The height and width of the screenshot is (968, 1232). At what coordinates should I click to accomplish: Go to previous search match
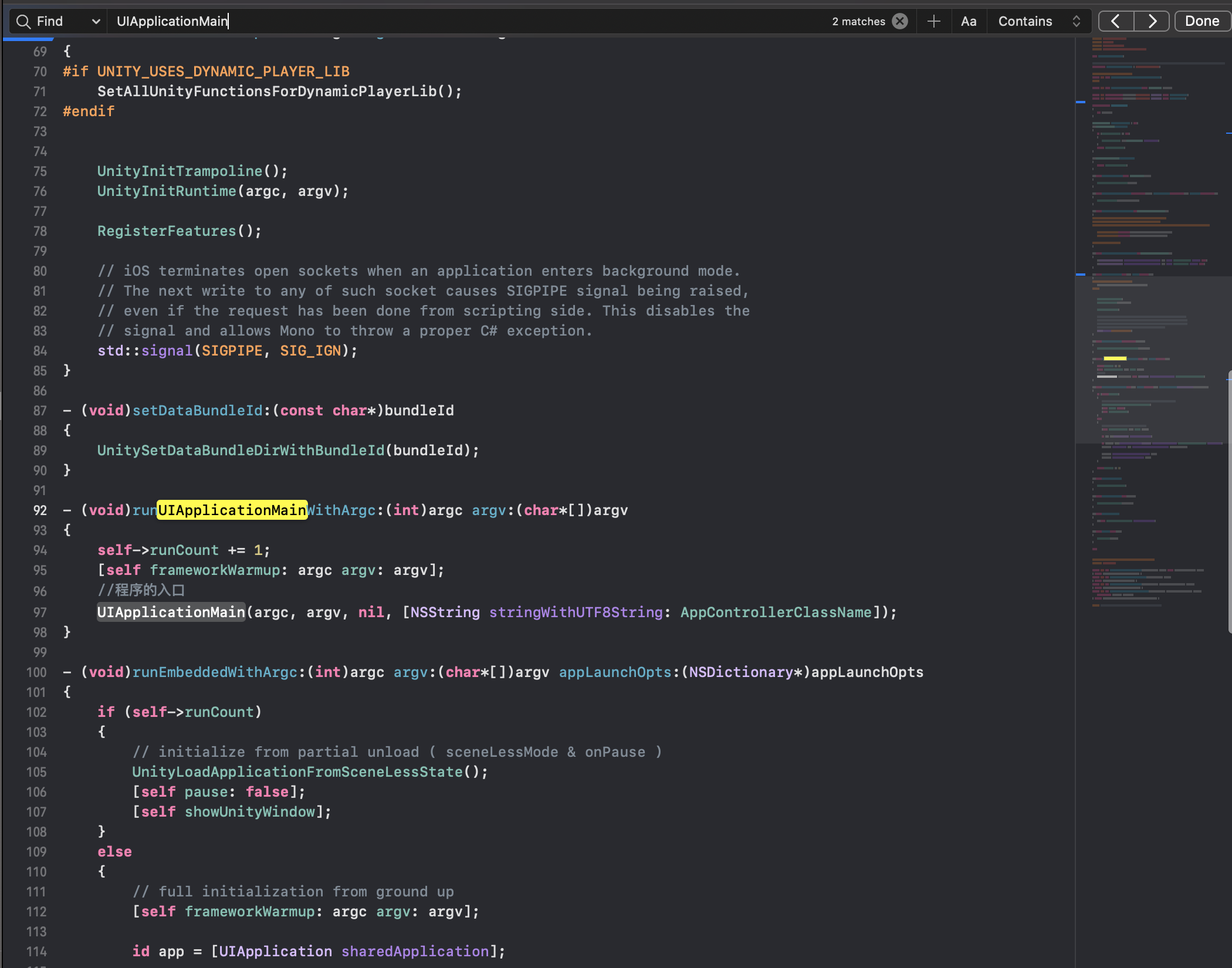(x=1116, y=22)
